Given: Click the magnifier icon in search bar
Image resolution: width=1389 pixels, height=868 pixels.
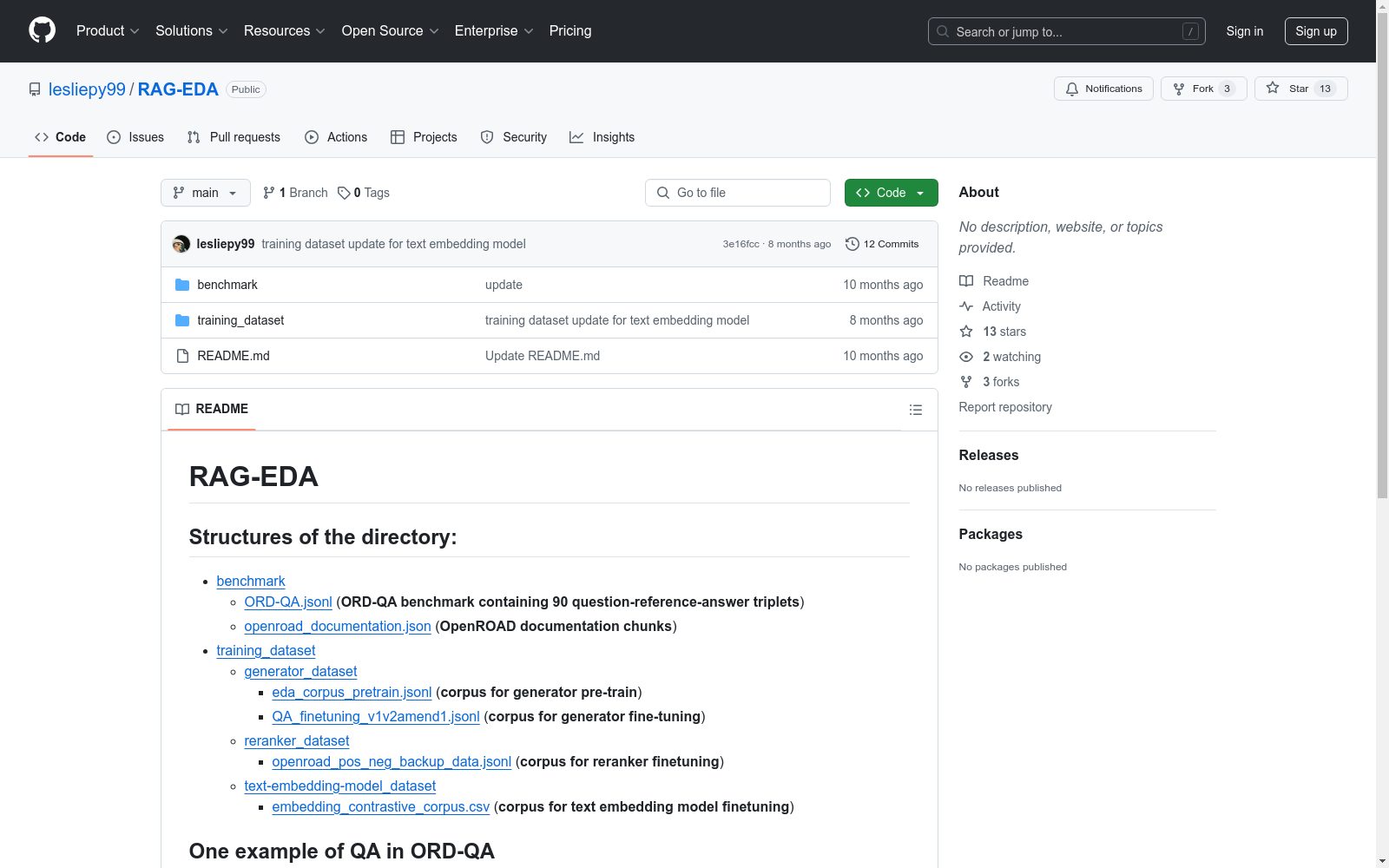Looking at the screenshot, I should tap(943, 31).
